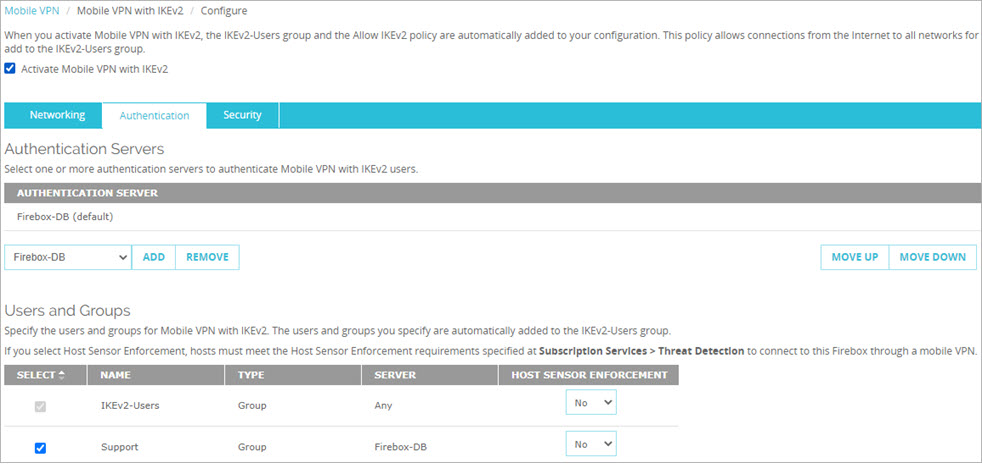
Task: Open the Firebox-DB server dropdown
Action: click(68, 257)
